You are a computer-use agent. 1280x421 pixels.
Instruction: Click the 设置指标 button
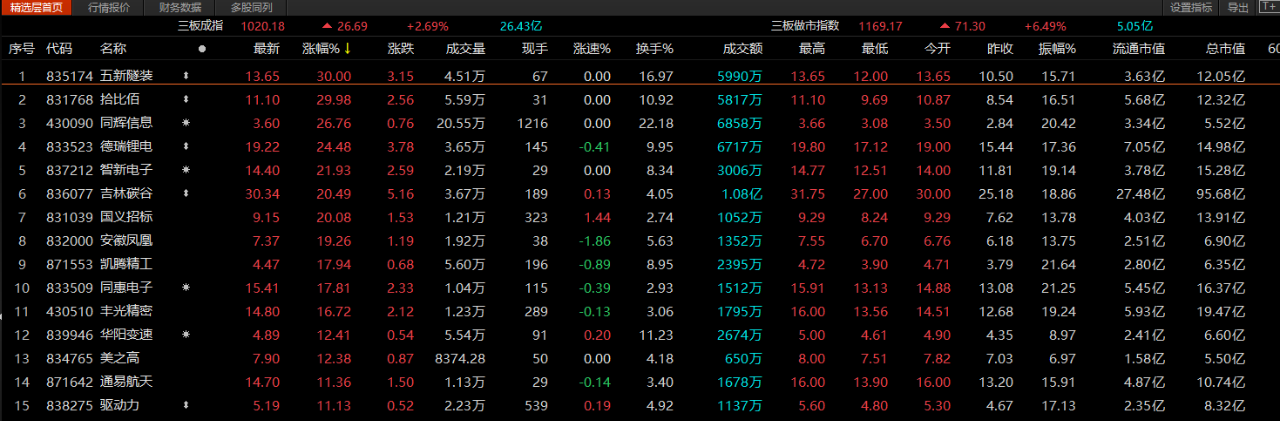coord(1191,7)
